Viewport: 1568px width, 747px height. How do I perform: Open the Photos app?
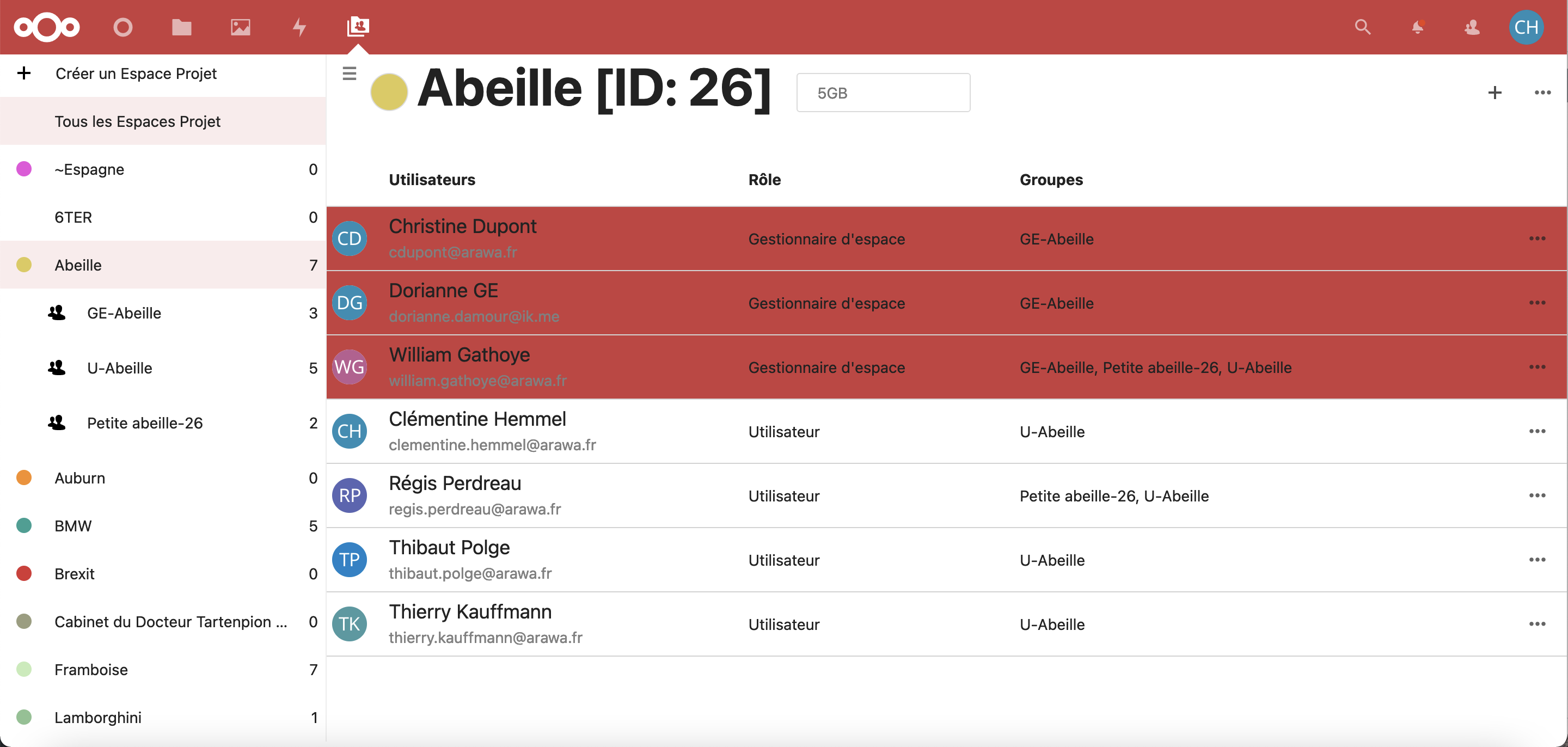pyautogui.click(x=240, y=27)
